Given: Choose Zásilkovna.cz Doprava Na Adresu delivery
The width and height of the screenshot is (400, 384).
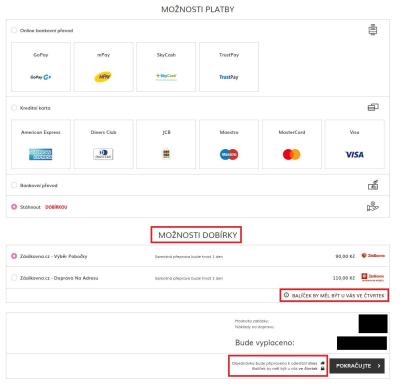Looking at the screenshot, I should point(14,278).
